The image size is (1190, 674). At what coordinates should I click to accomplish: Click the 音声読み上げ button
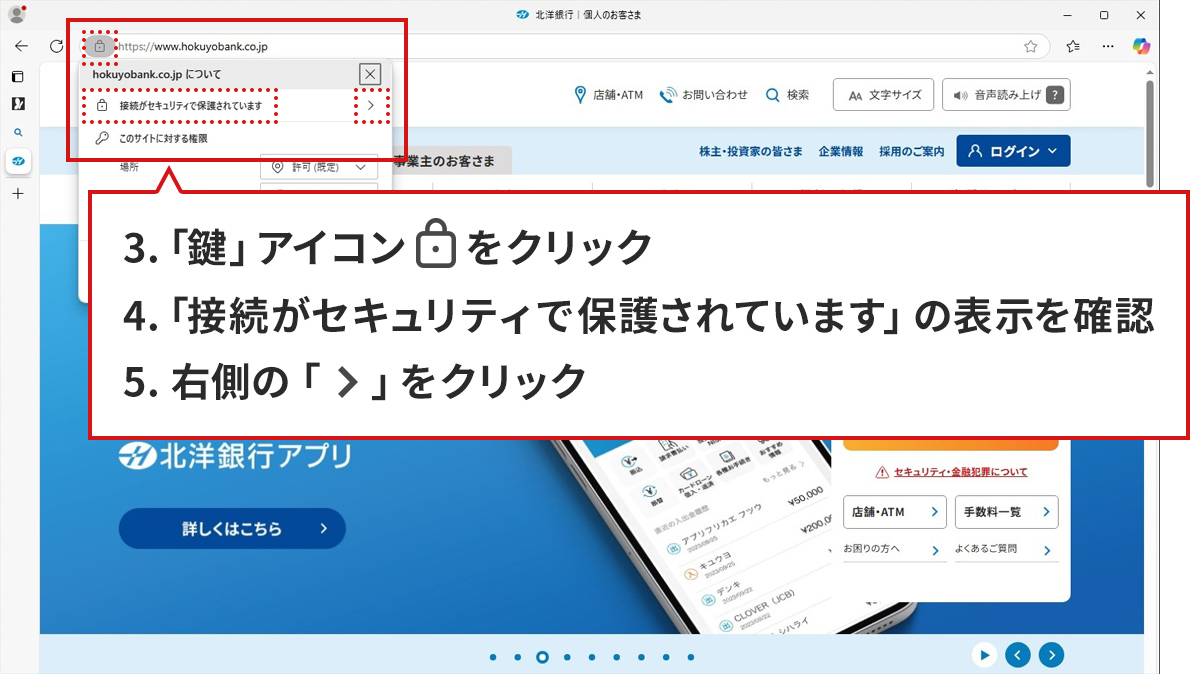[1006, 95]
